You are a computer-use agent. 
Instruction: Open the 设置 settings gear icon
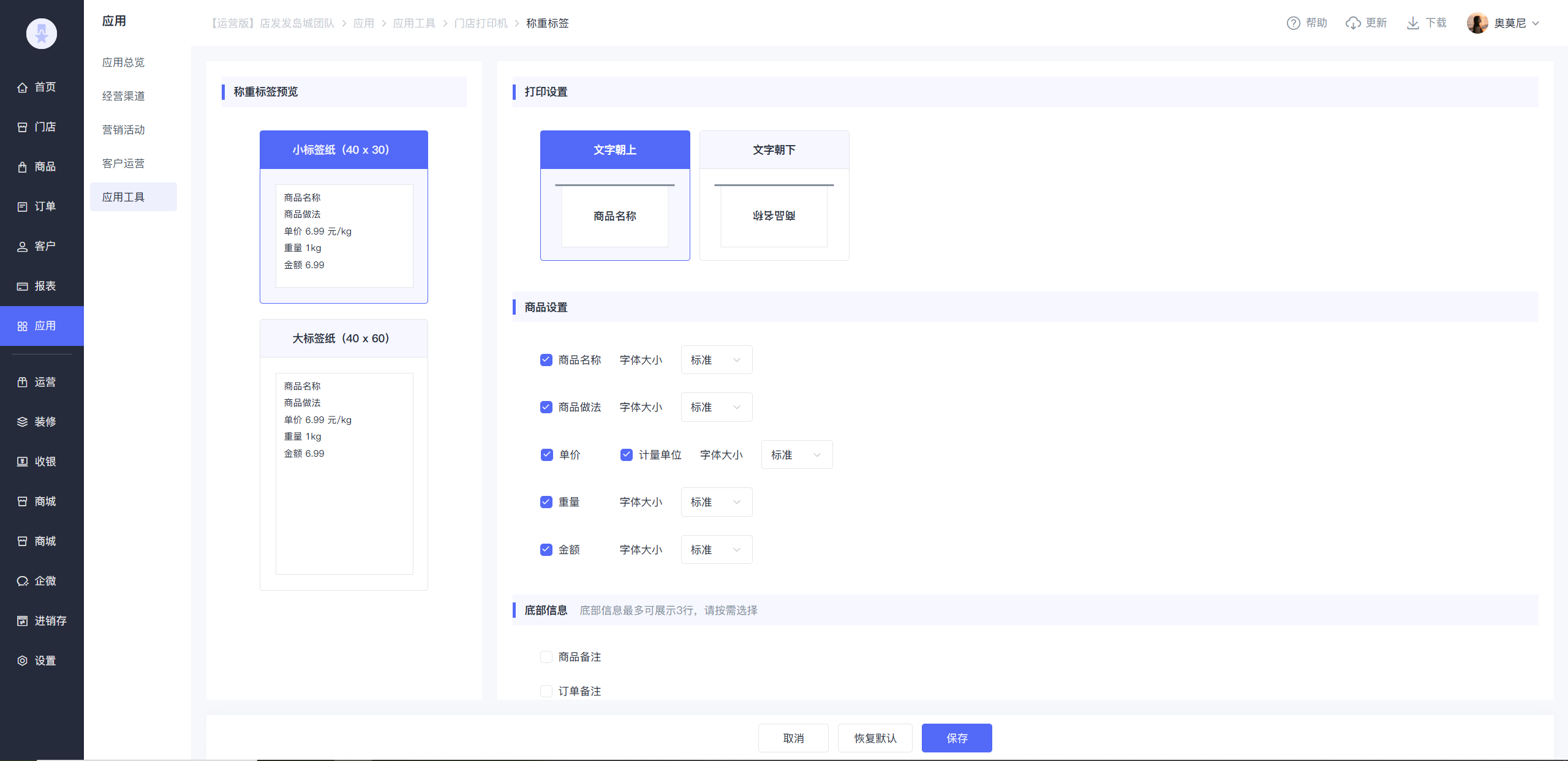(23, 661)
